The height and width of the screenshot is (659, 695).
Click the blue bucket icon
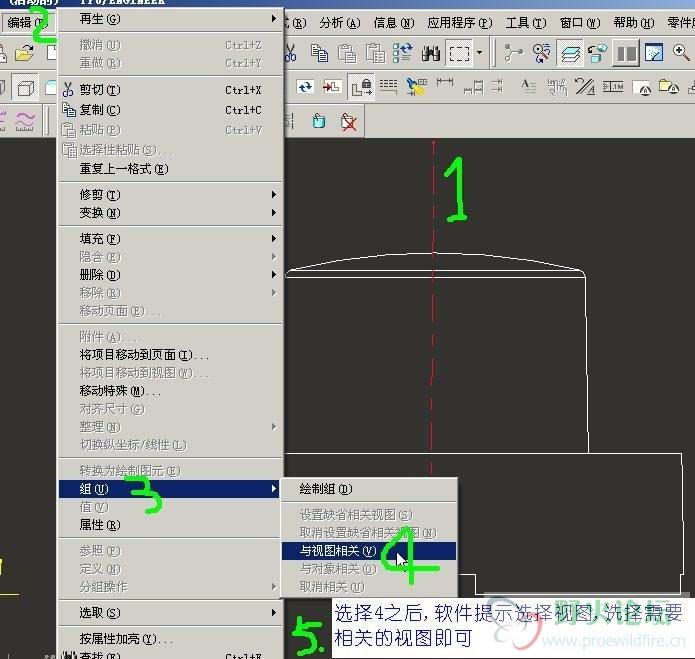319,121
